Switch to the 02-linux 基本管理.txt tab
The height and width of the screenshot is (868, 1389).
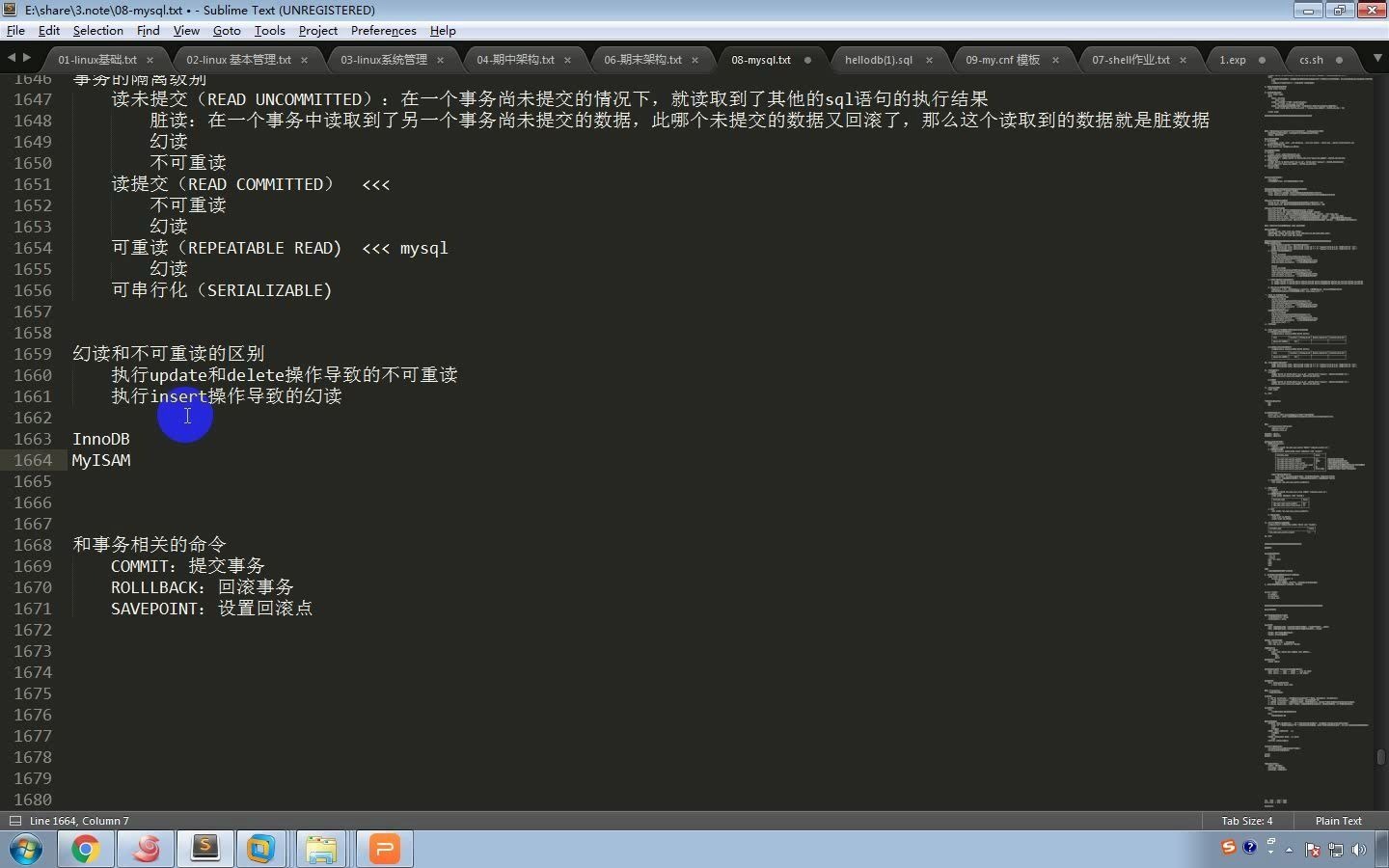pyautogui.click(x=238, y=60)
